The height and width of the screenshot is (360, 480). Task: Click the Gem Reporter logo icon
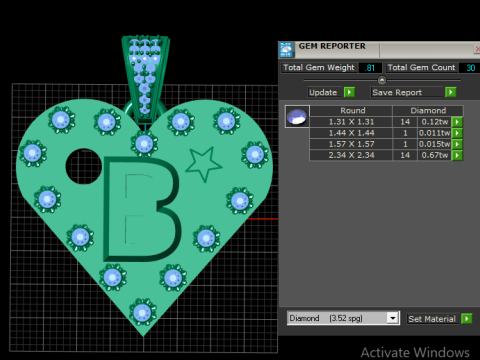point(286,49)
